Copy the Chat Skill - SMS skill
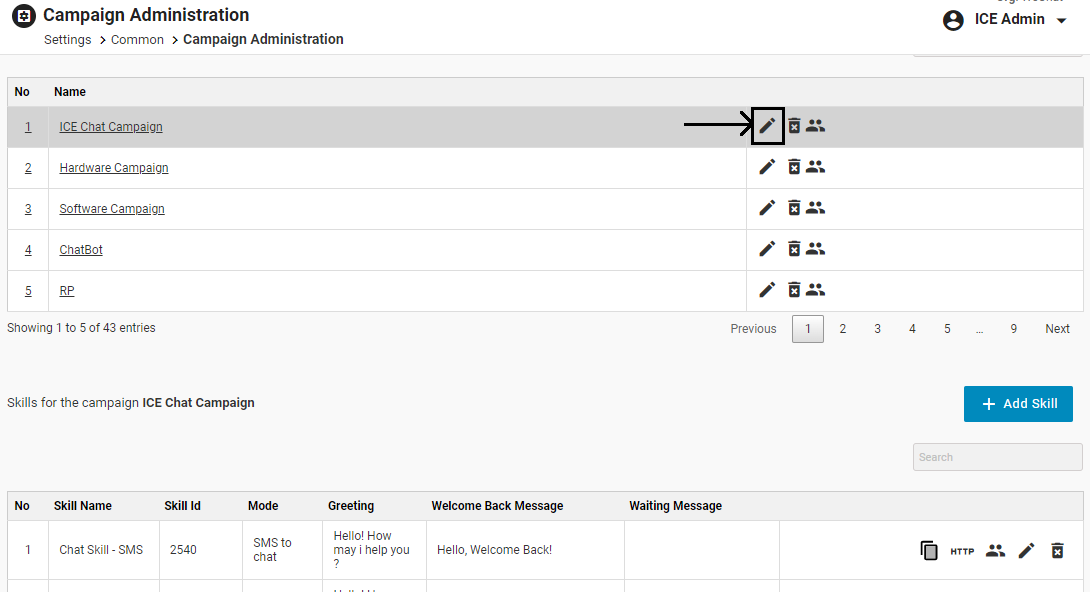 [929, 550]
